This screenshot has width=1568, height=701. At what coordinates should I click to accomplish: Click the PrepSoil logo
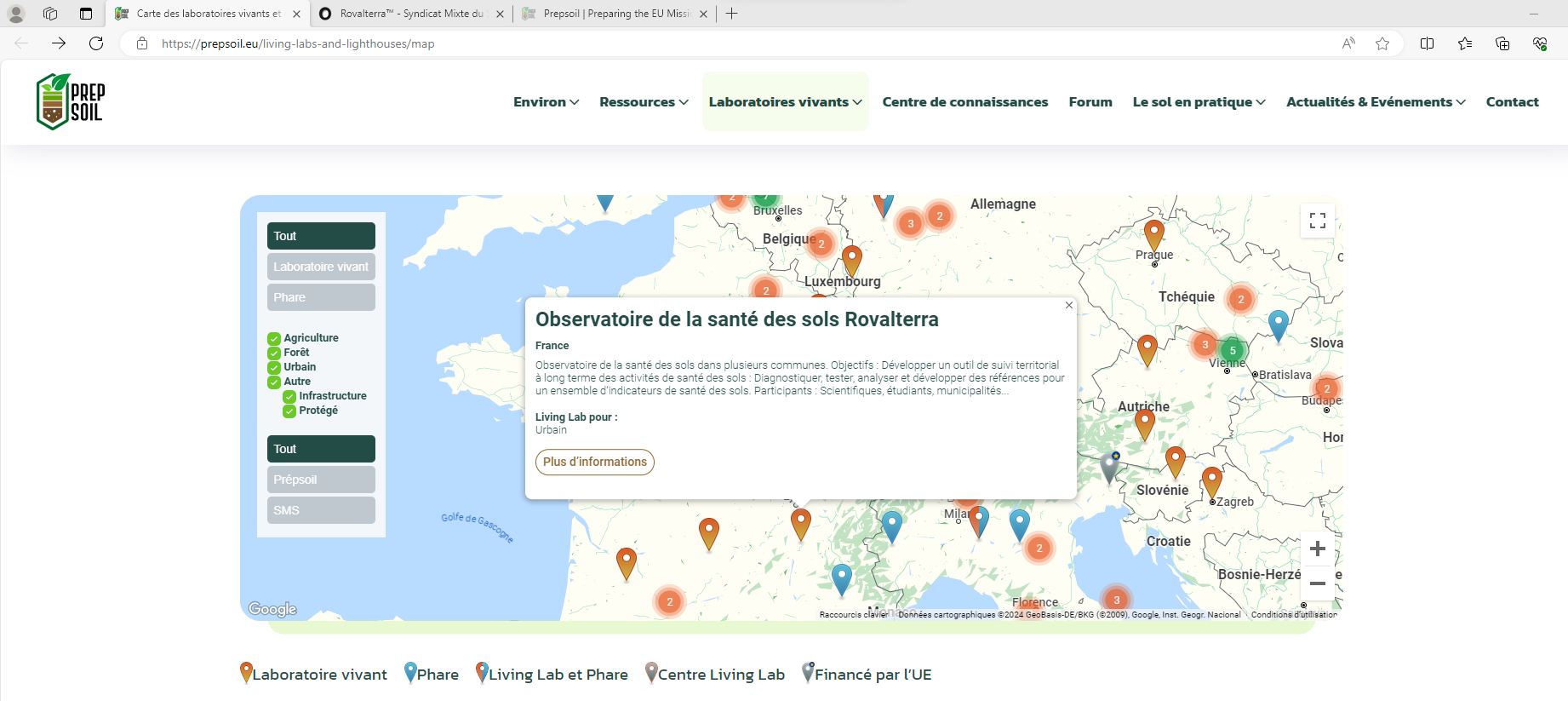point(71,101)
